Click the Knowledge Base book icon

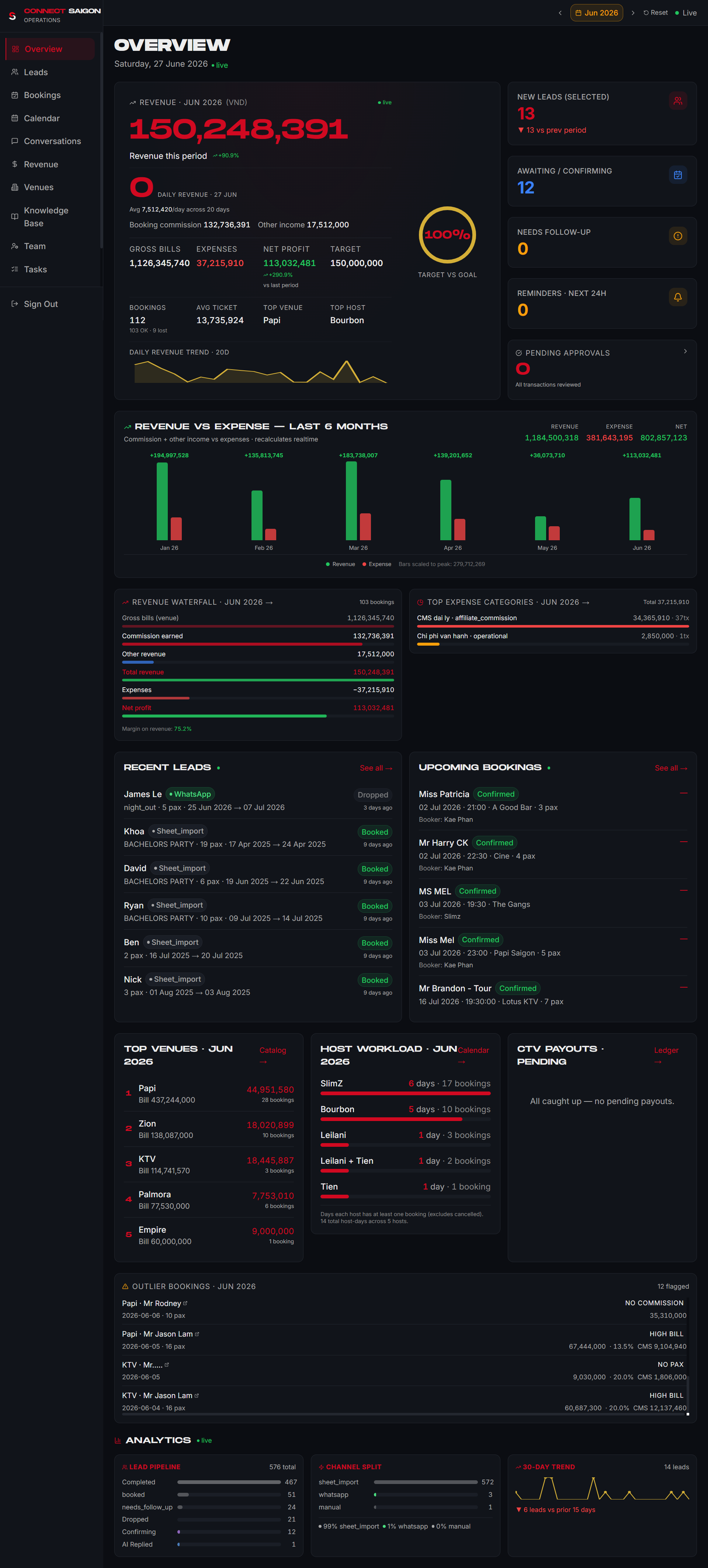tap(15, 217)
